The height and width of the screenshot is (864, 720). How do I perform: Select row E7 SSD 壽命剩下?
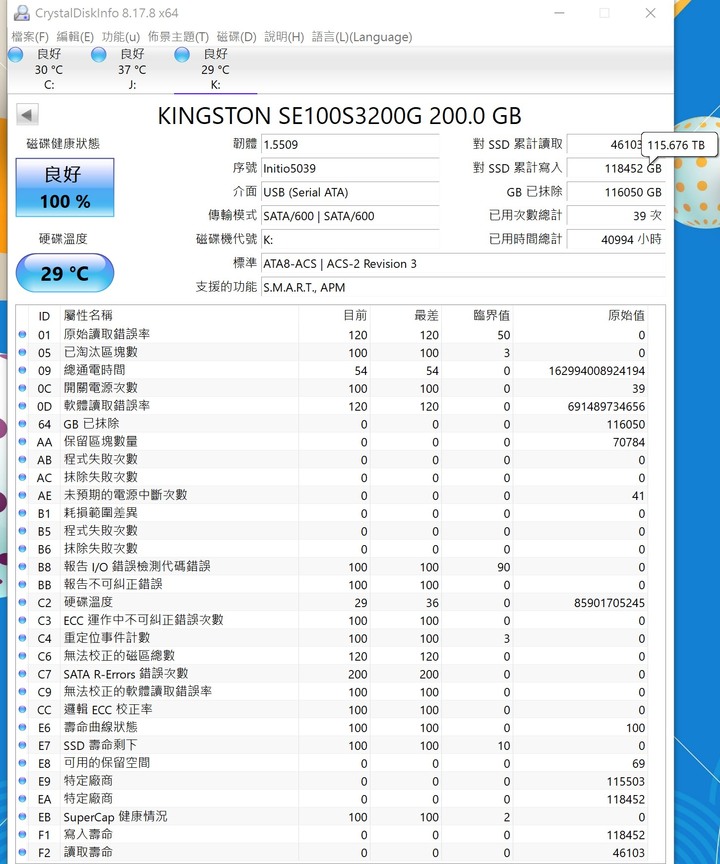(332, 746)
